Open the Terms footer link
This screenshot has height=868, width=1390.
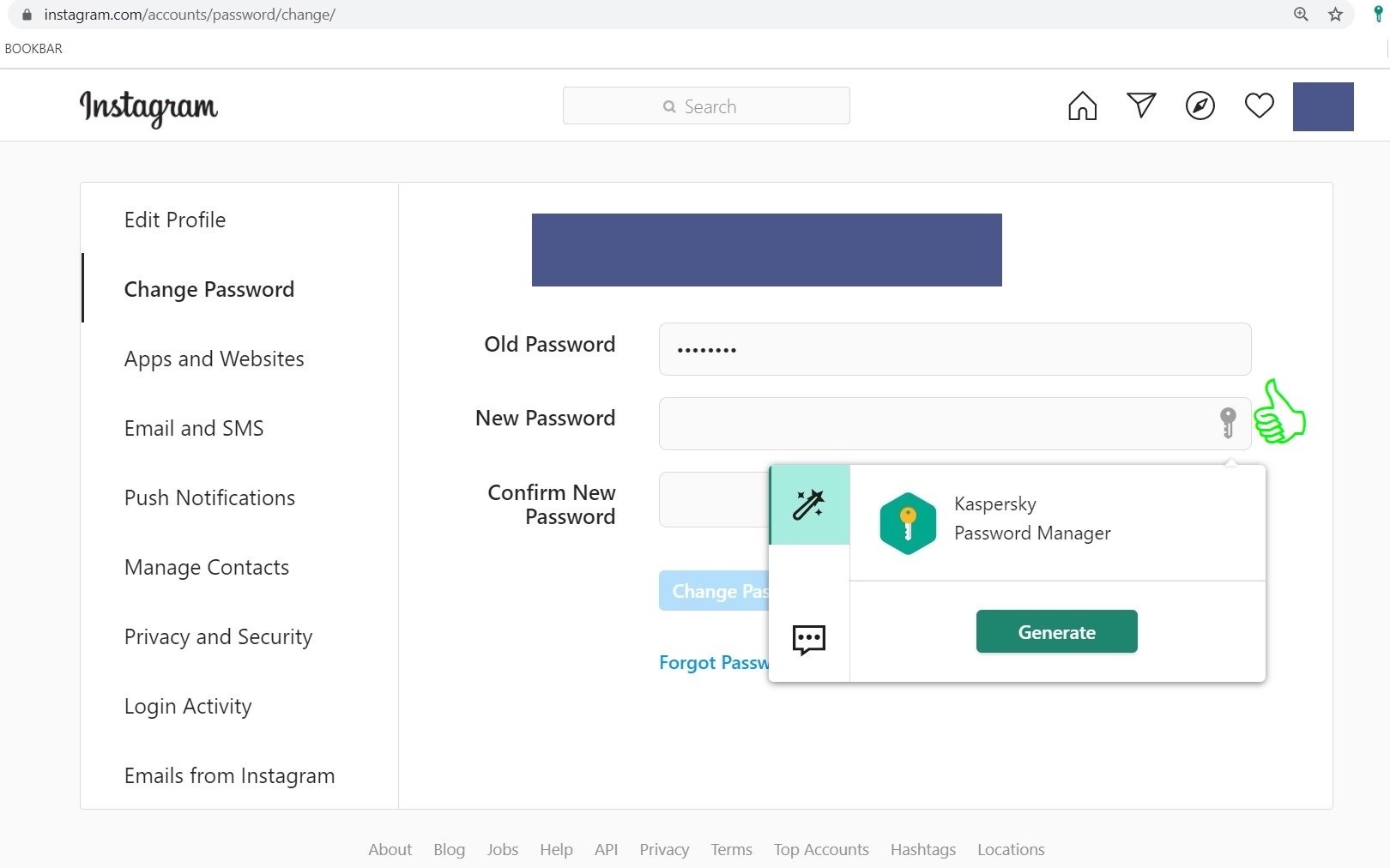(x=731, y=849)
